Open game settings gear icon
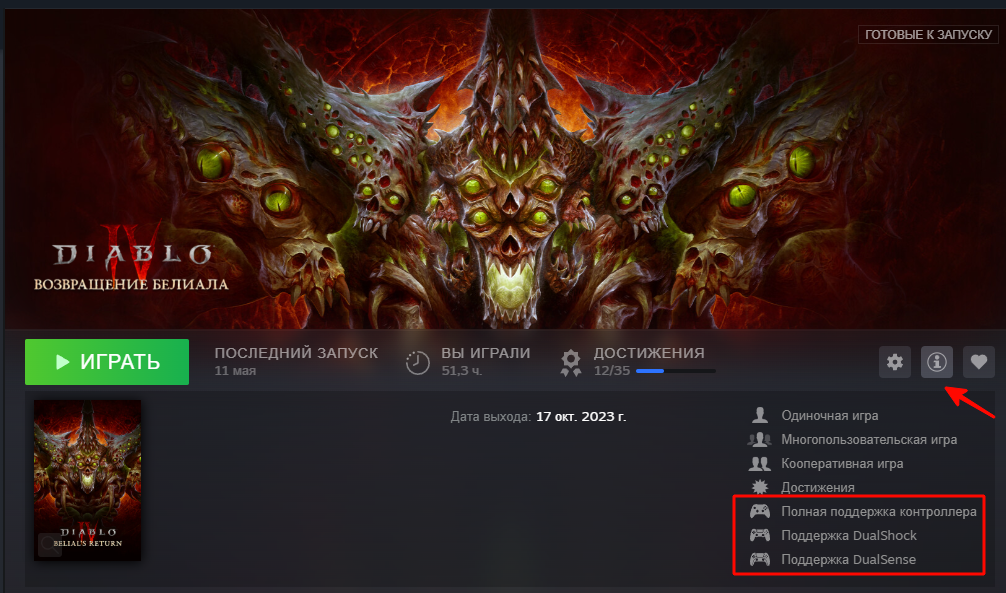This screenshot has height=593, width=1006. (x=895, y=362)
